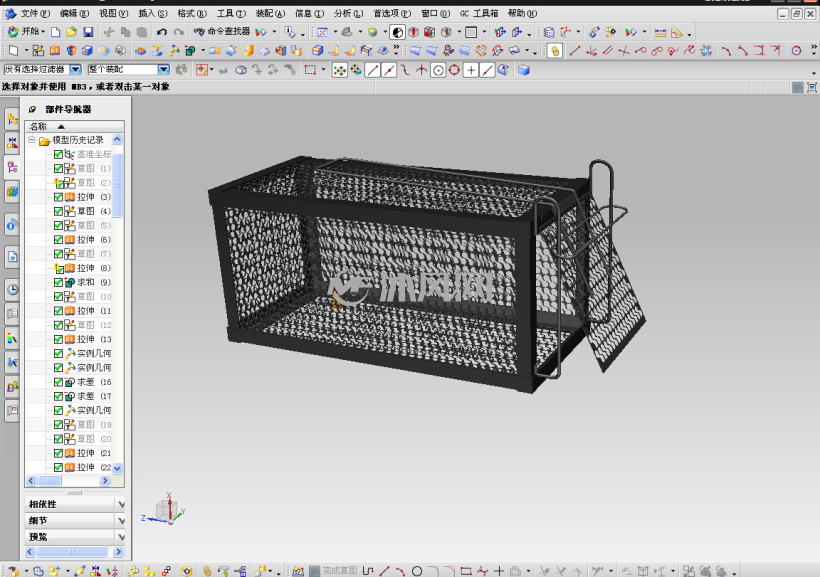Click the Open file folder icon
Screen dimensions: 820x577
[72, 32]
